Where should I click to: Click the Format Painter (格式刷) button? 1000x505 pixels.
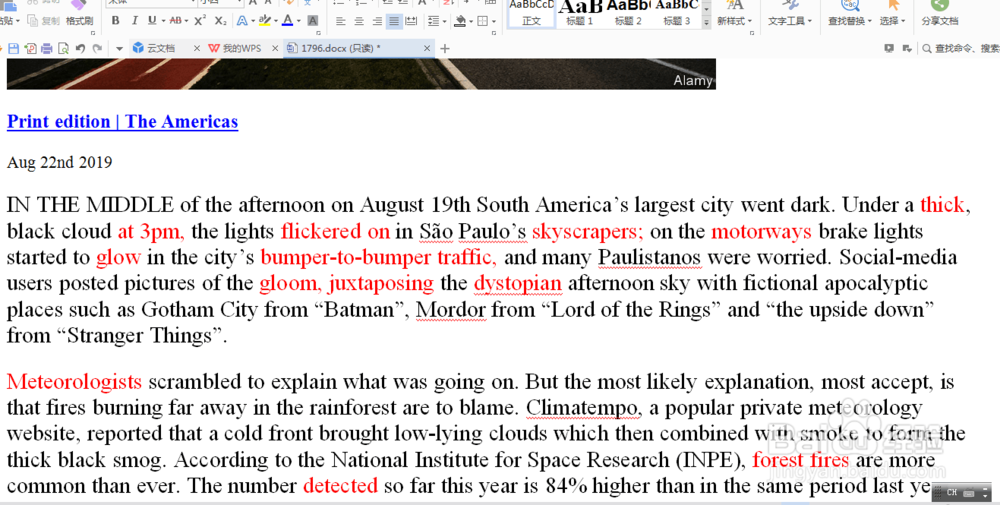pos(79,14)
